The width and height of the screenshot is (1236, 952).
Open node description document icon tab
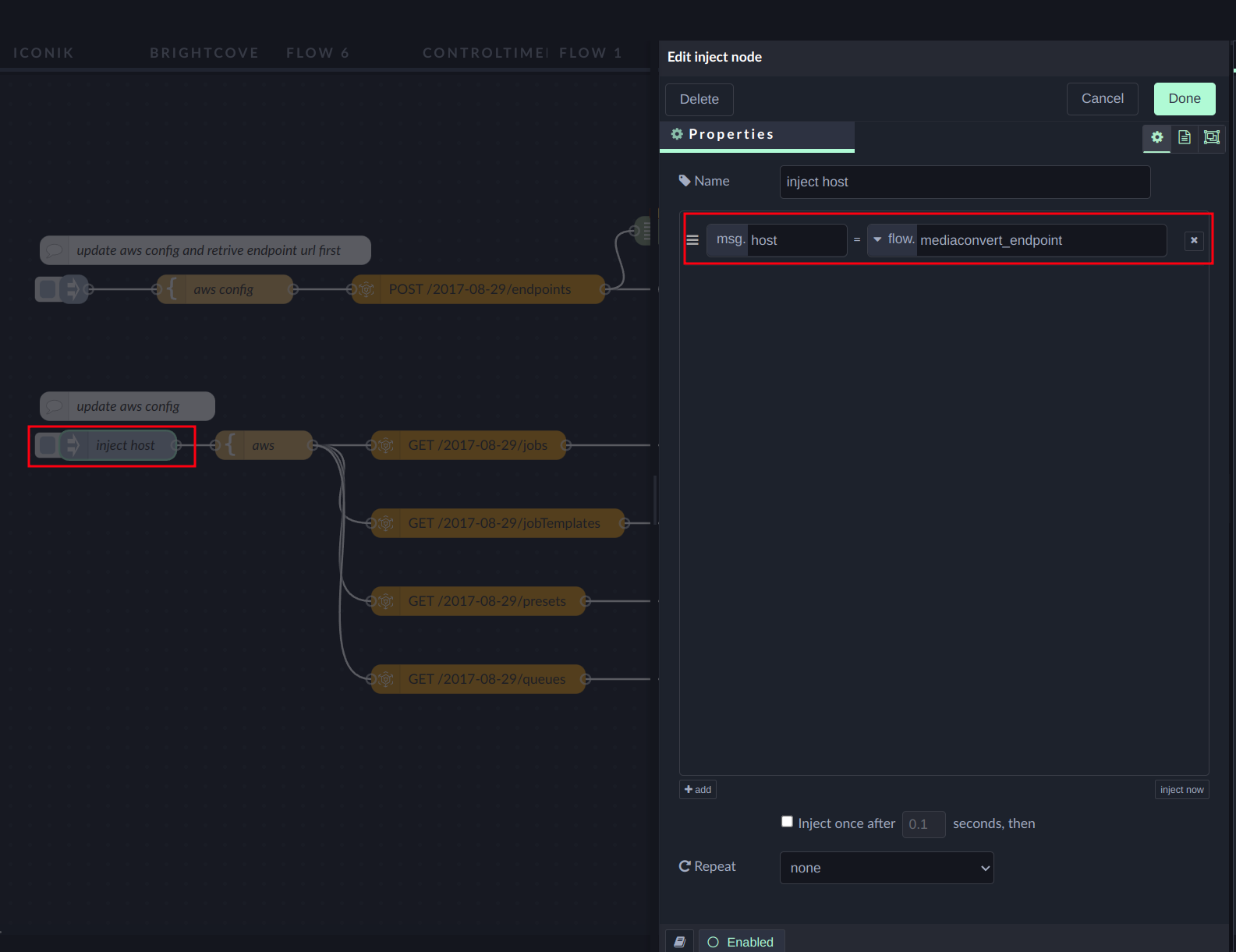pyautogui.click(x=1184, y=138)
